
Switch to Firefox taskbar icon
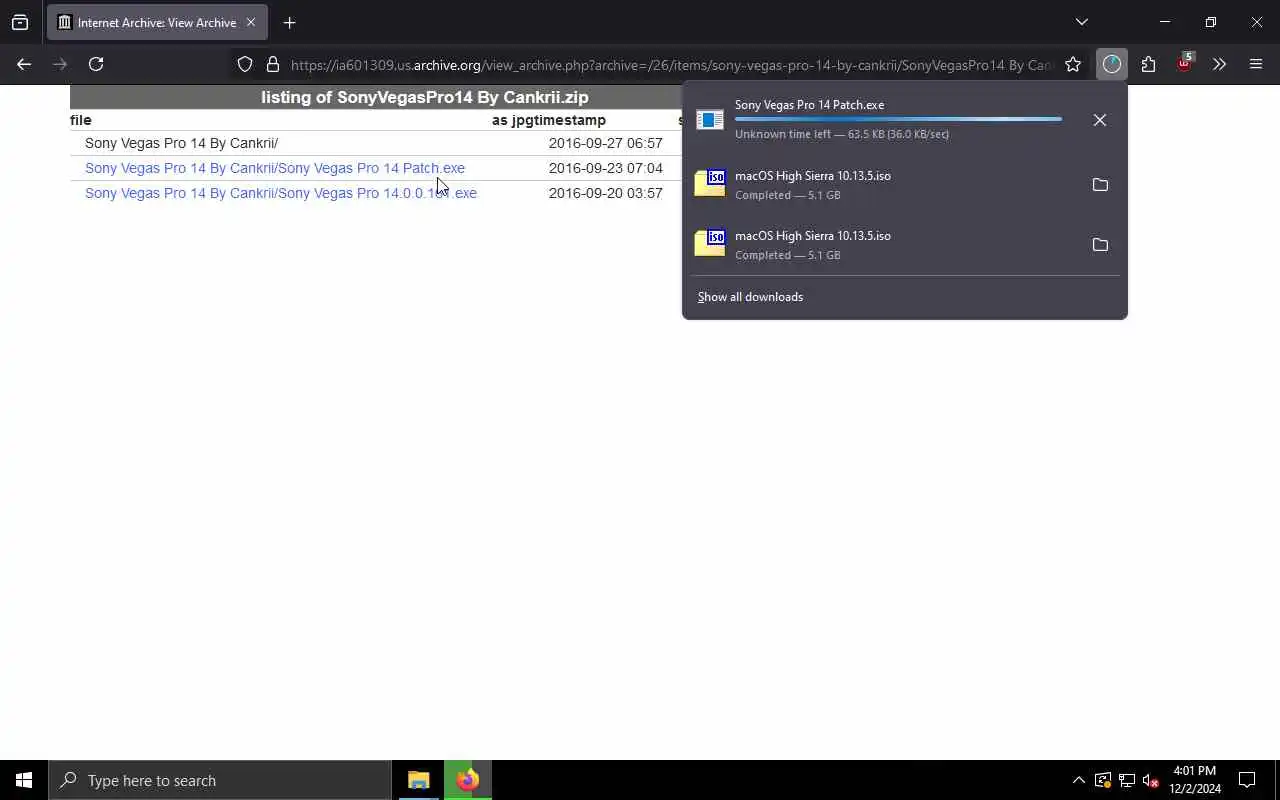coord(468,780)
